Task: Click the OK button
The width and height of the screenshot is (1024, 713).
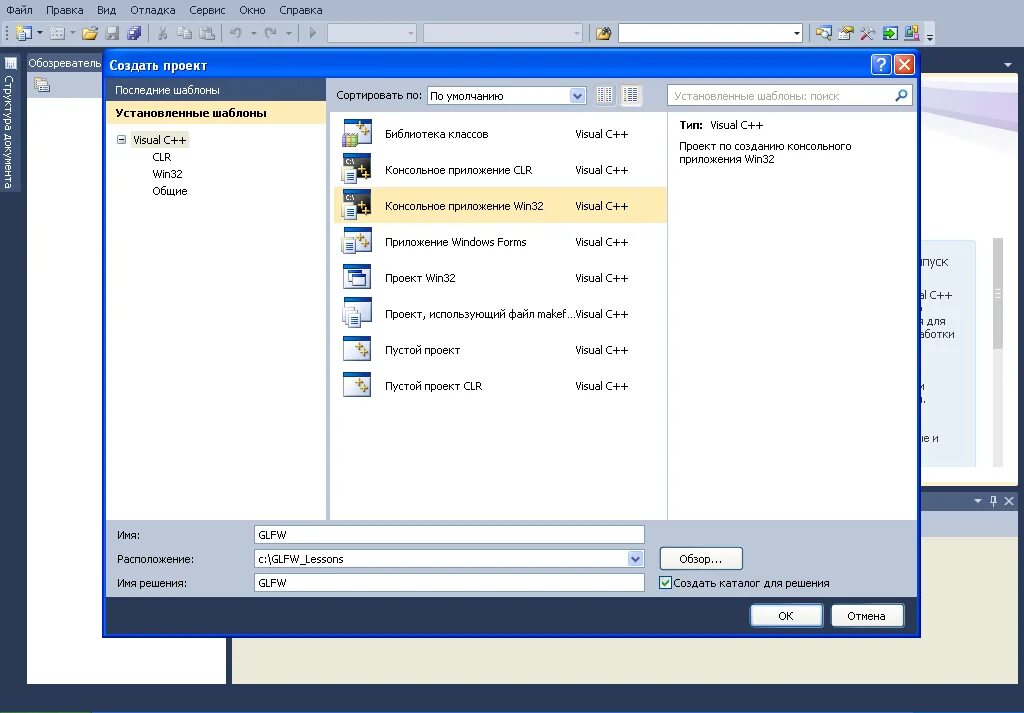Action: coord(786,616)
